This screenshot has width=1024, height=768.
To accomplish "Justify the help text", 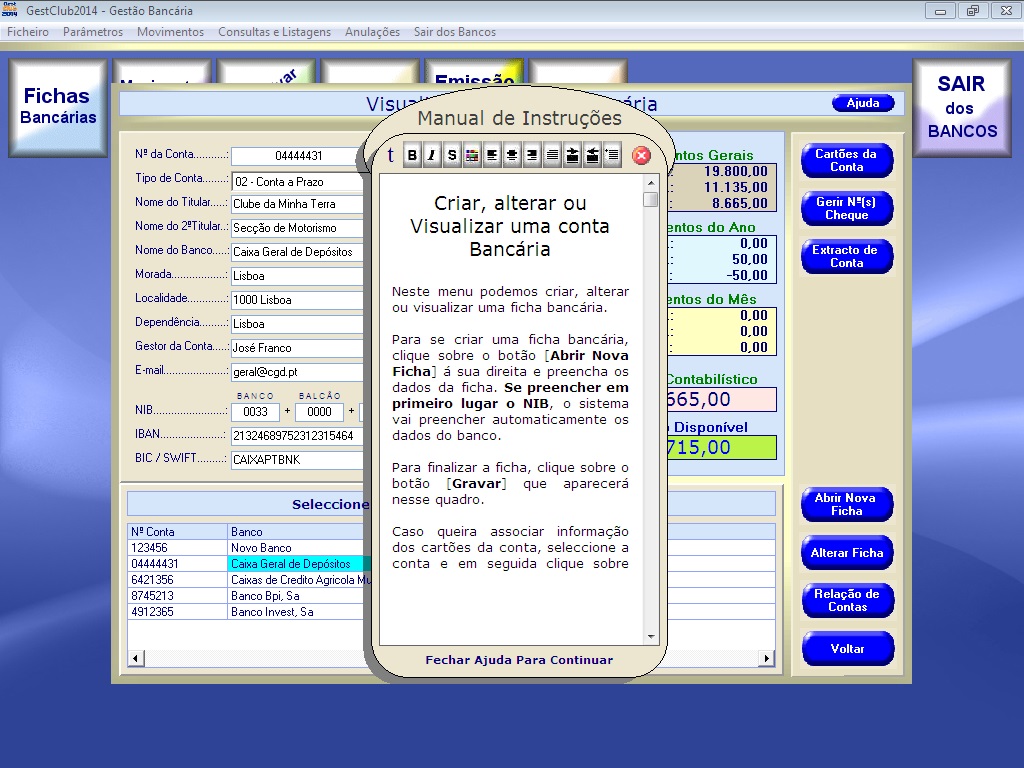I will point(552,155).
